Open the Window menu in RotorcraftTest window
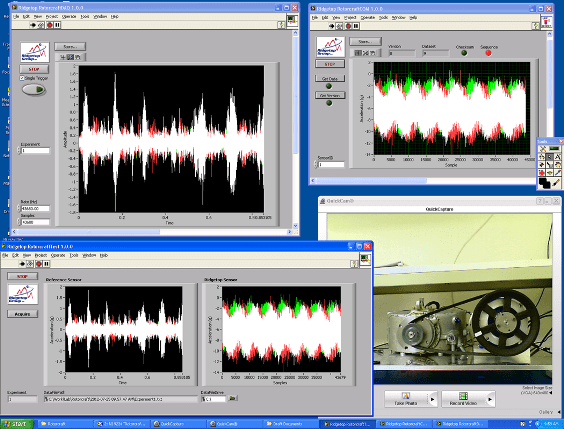This screenshot has width=564, height=429. tap(89, 255)
